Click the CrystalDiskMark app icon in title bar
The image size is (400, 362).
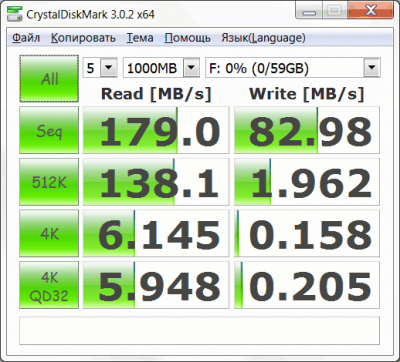click(x=14, y=14)
